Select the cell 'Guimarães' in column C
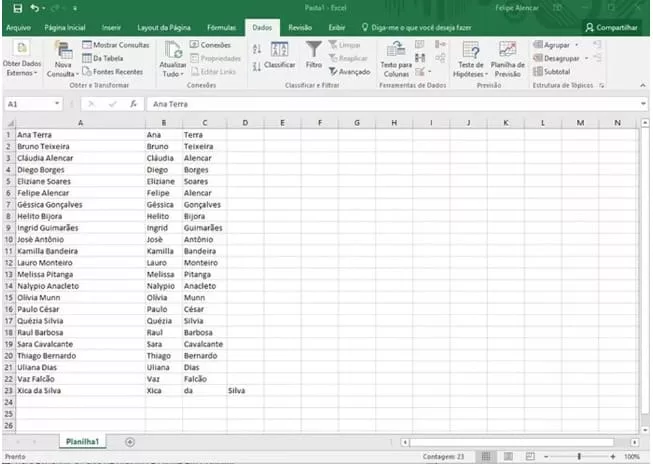Viewport: 653px width, 465px height. pyautogui.click(x=204, y=228)
